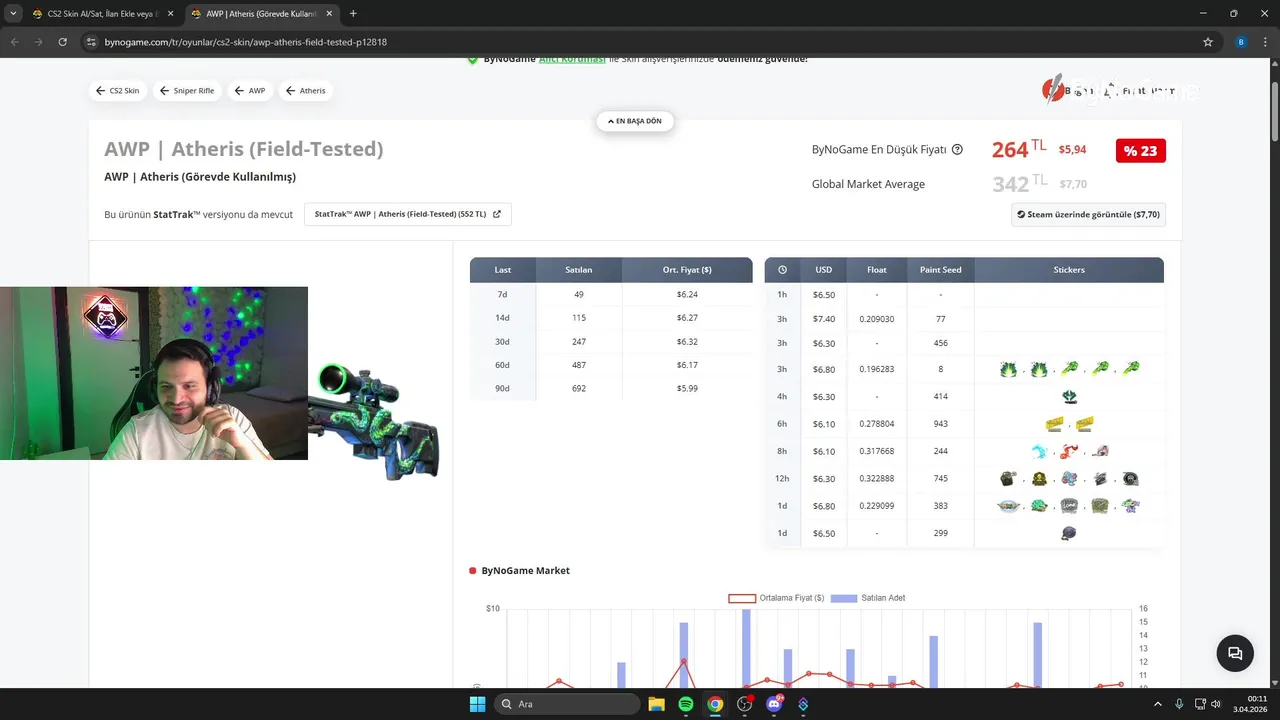This screenshot has height=720, width=1280.
Task: Click the Paint Seed column header
Action: coord(941,270)
